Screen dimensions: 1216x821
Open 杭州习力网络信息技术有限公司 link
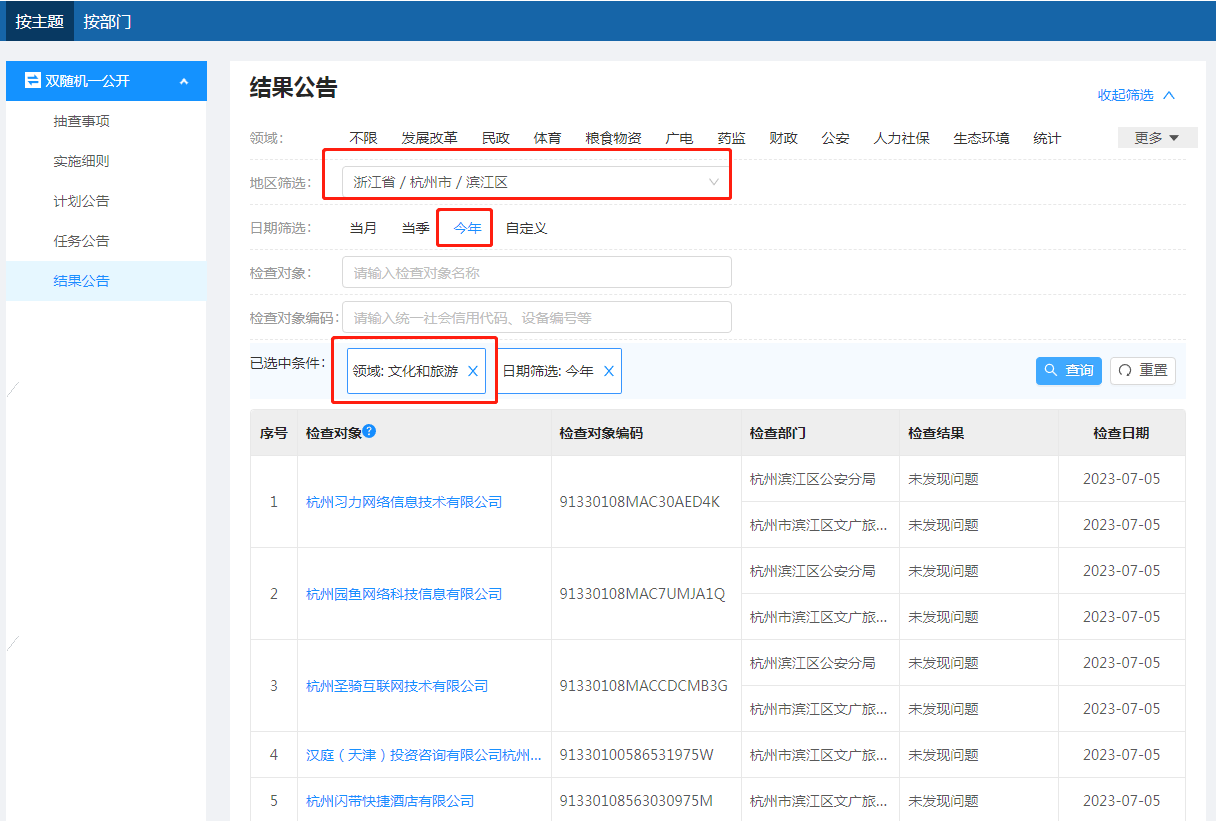403,502
